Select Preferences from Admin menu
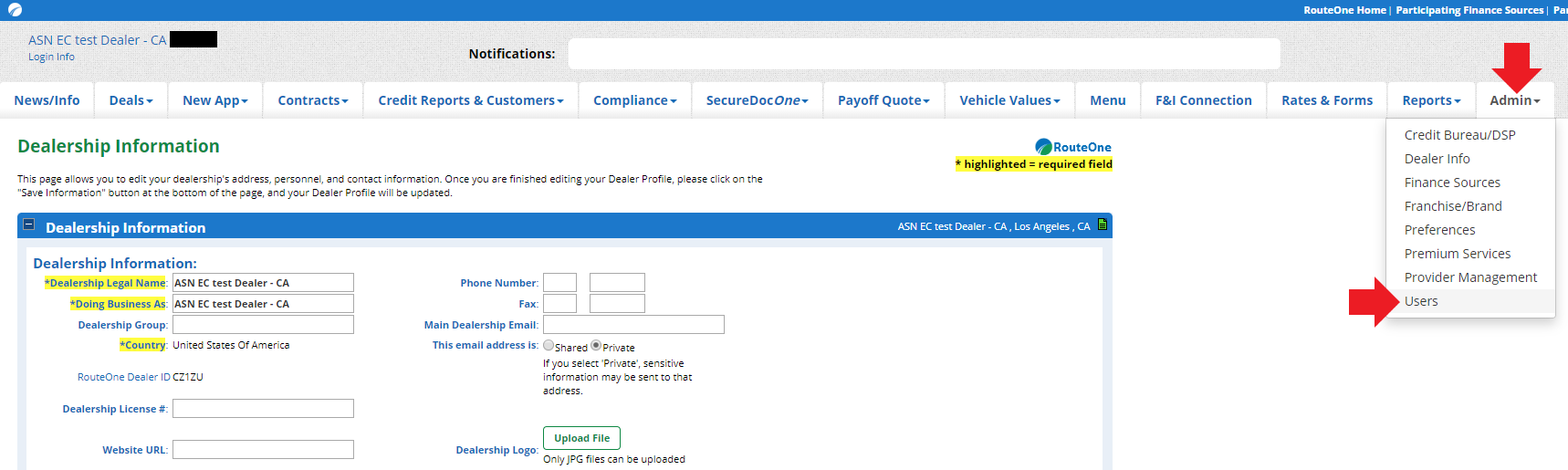This screenshot has width=1568, height=470. point(1440,230)
